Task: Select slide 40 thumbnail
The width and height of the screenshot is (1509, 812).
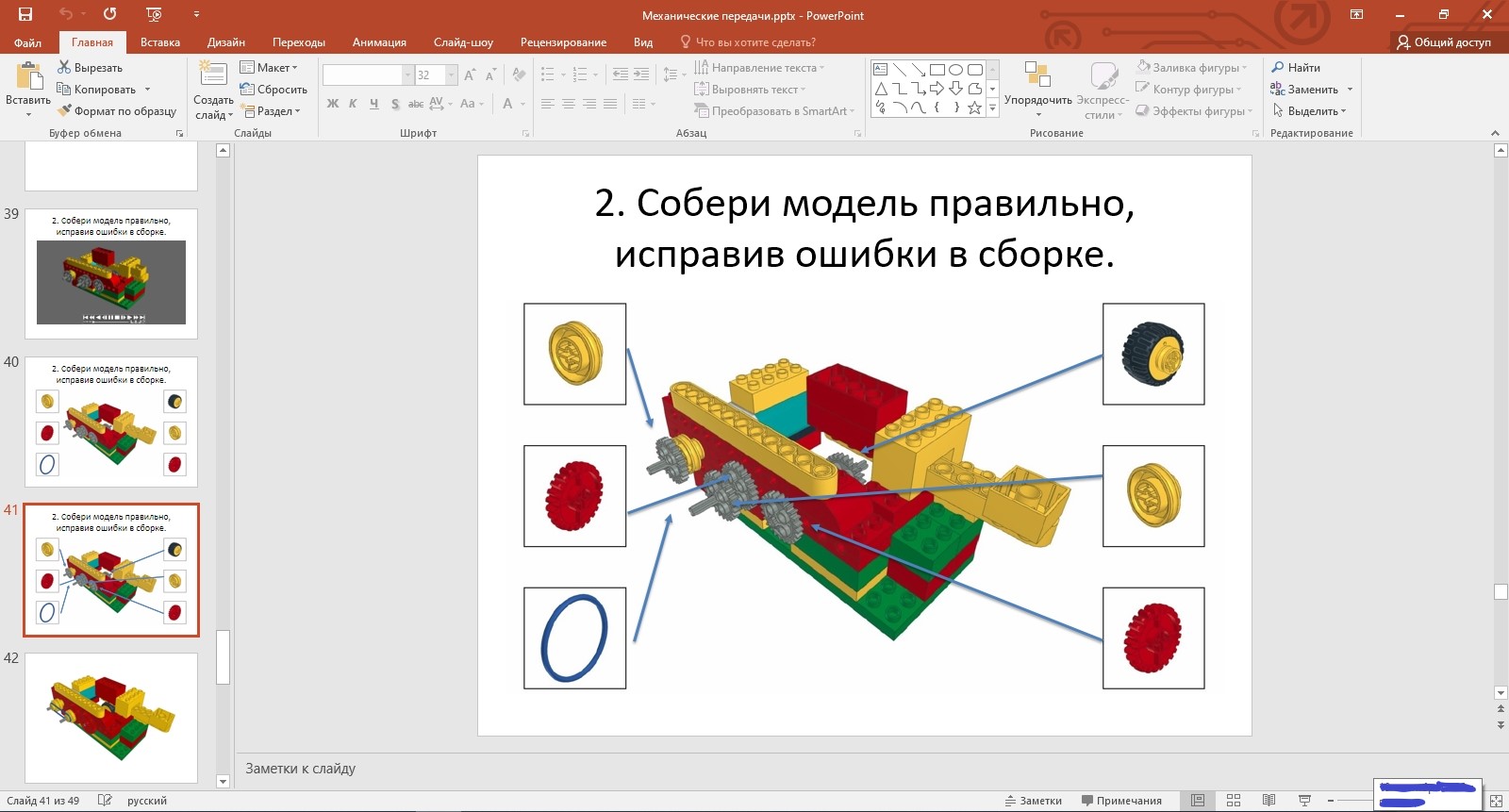Action: [111, 421]
